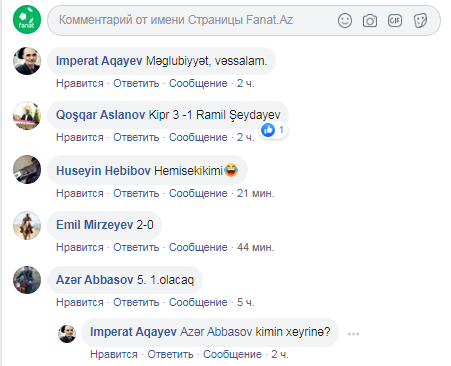Viewport: 451px width, 366px height.
Task: Like Azər Abbasov's comment via Нравится
Action: click(x=80, y=302)
